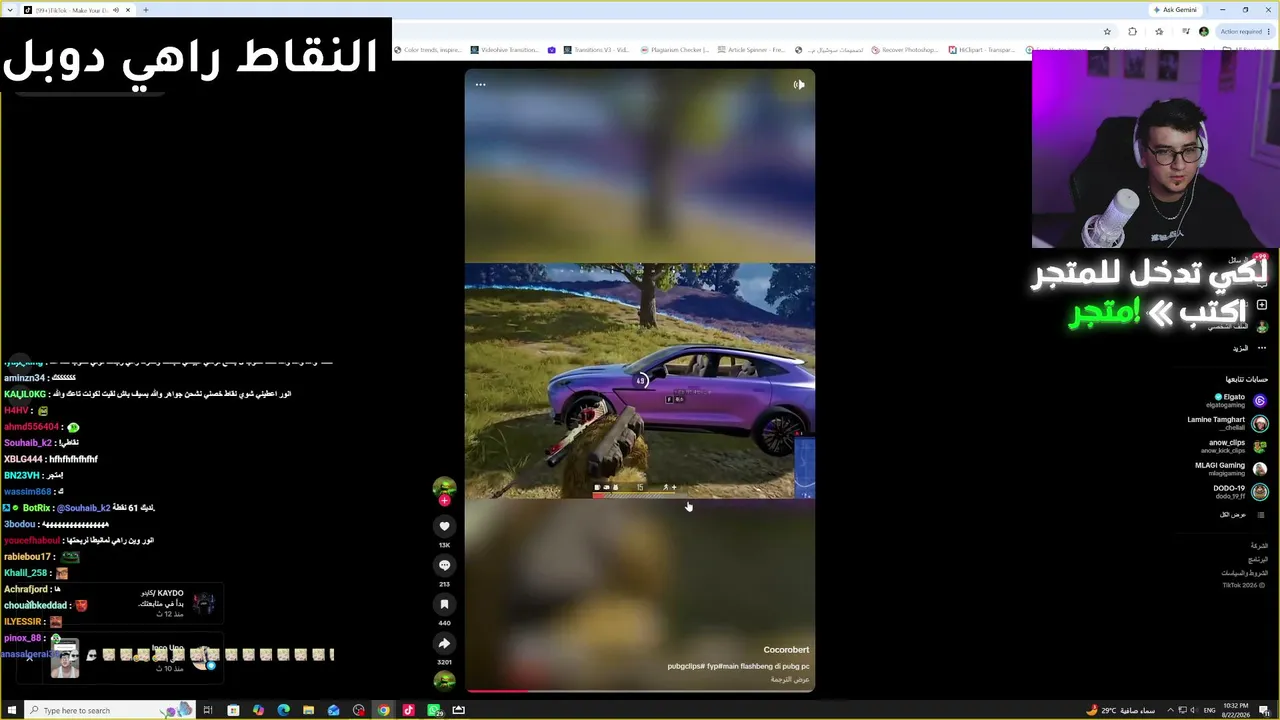This screenshot has width=1280, height=720.
Task: Launch Microsoft Store from the taskbar
Action: (233, 710)
